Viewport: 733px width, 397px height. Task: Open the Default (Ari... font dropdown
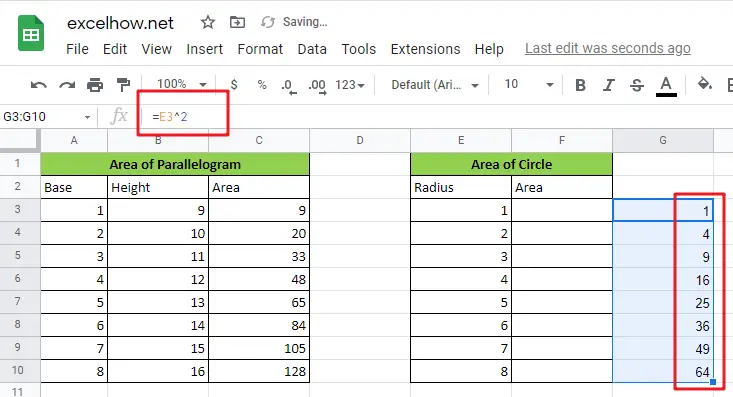point(435,85)
